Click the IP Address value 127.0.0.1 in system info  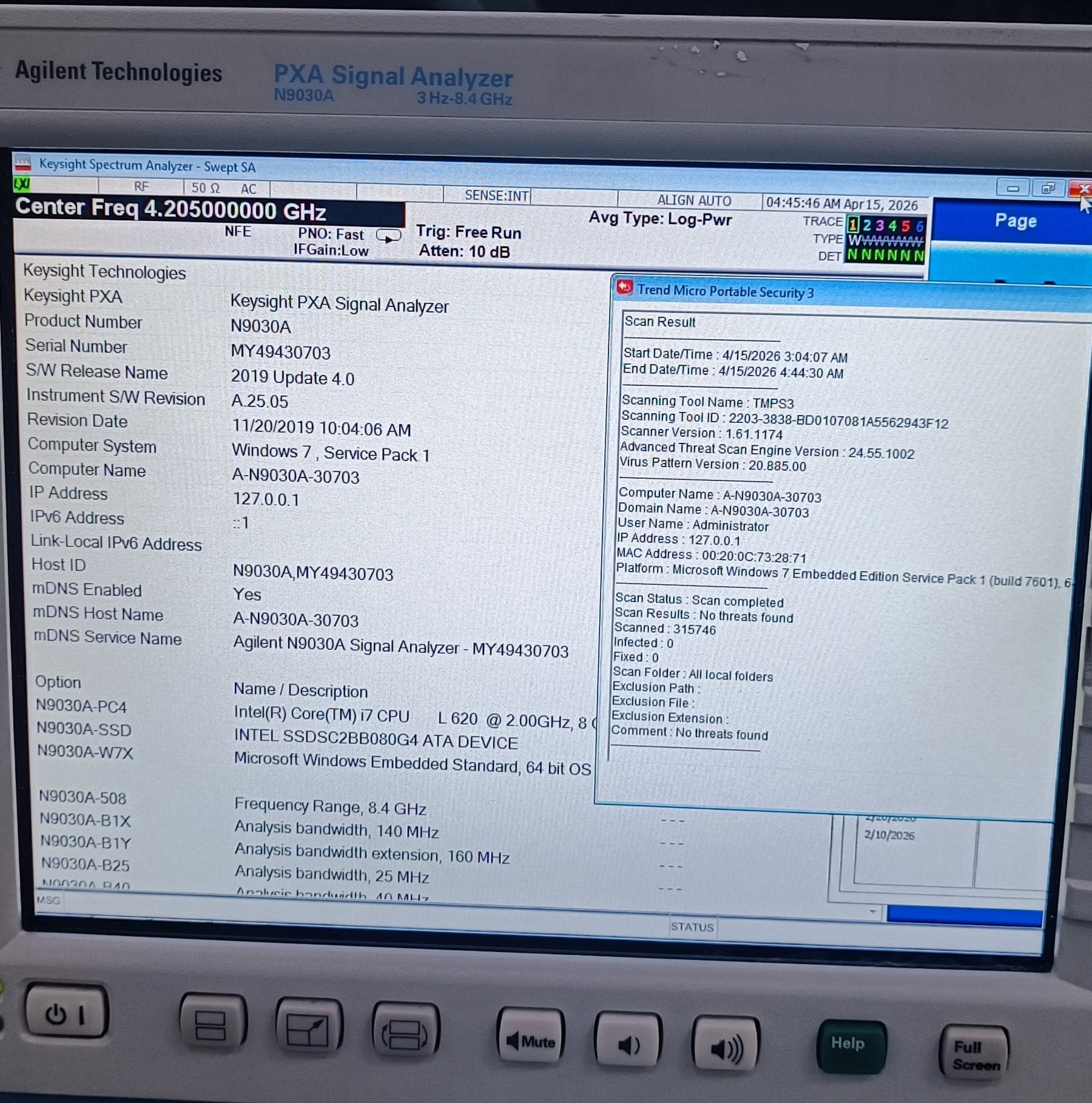[266, 499]
